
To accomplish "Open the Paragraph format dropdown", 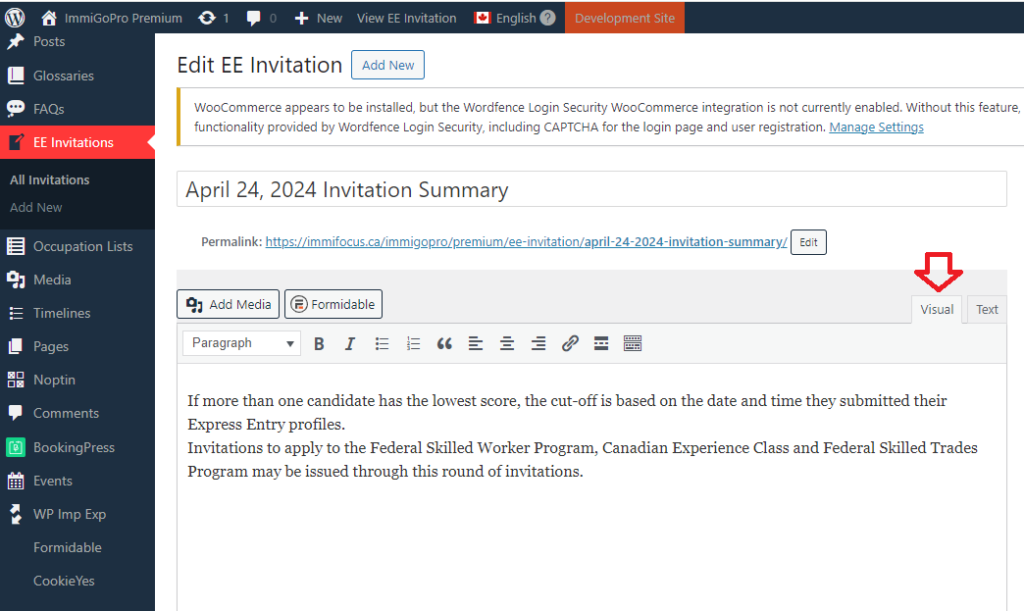I will point(241,343).
